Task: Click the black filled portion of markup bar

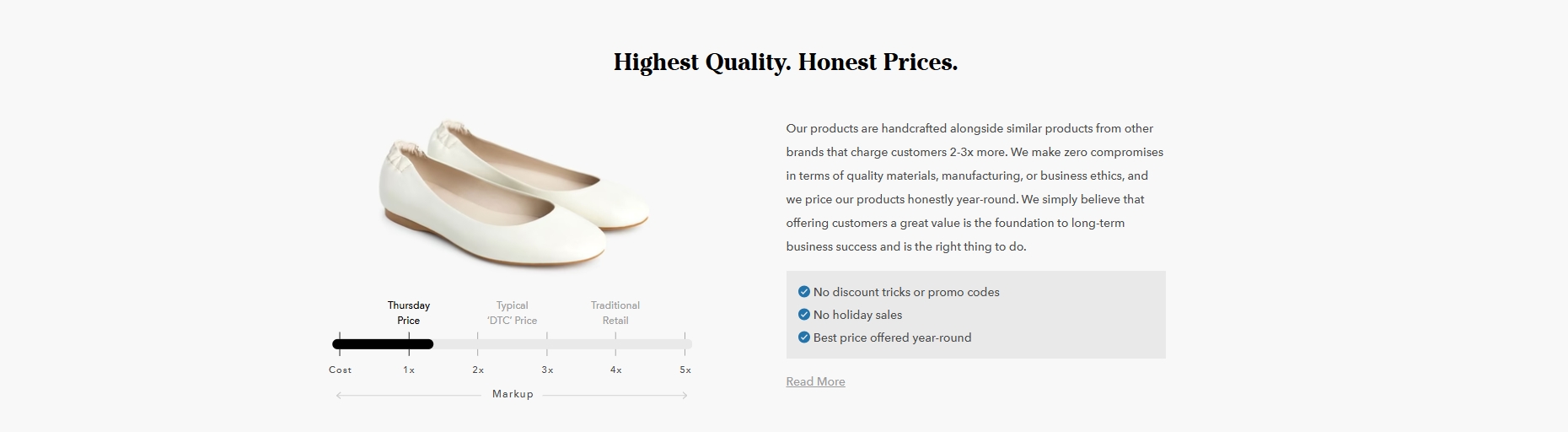Action: click(x=383, y=344)
